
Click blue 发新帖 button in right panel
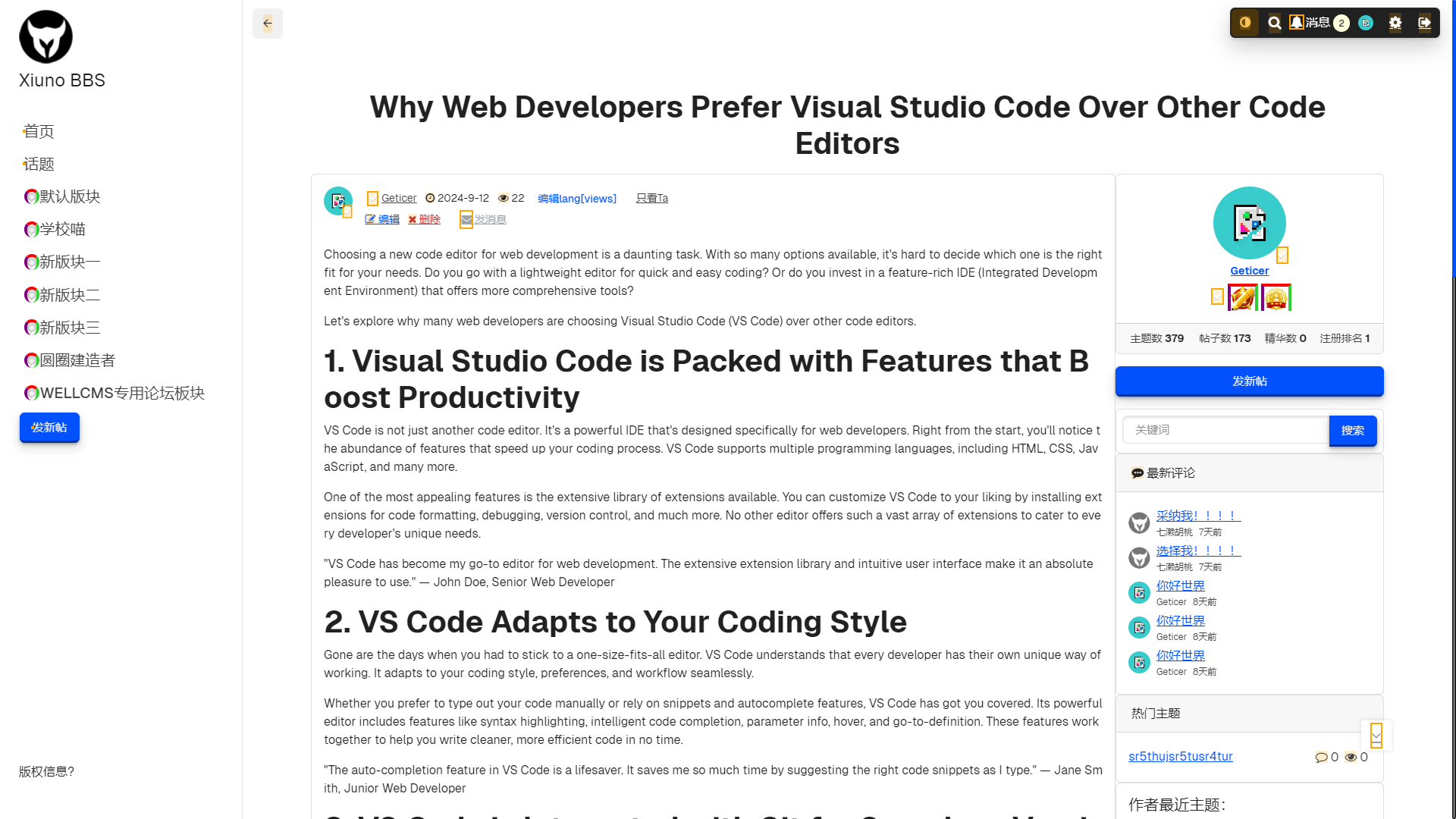[x=1249, y=381]
